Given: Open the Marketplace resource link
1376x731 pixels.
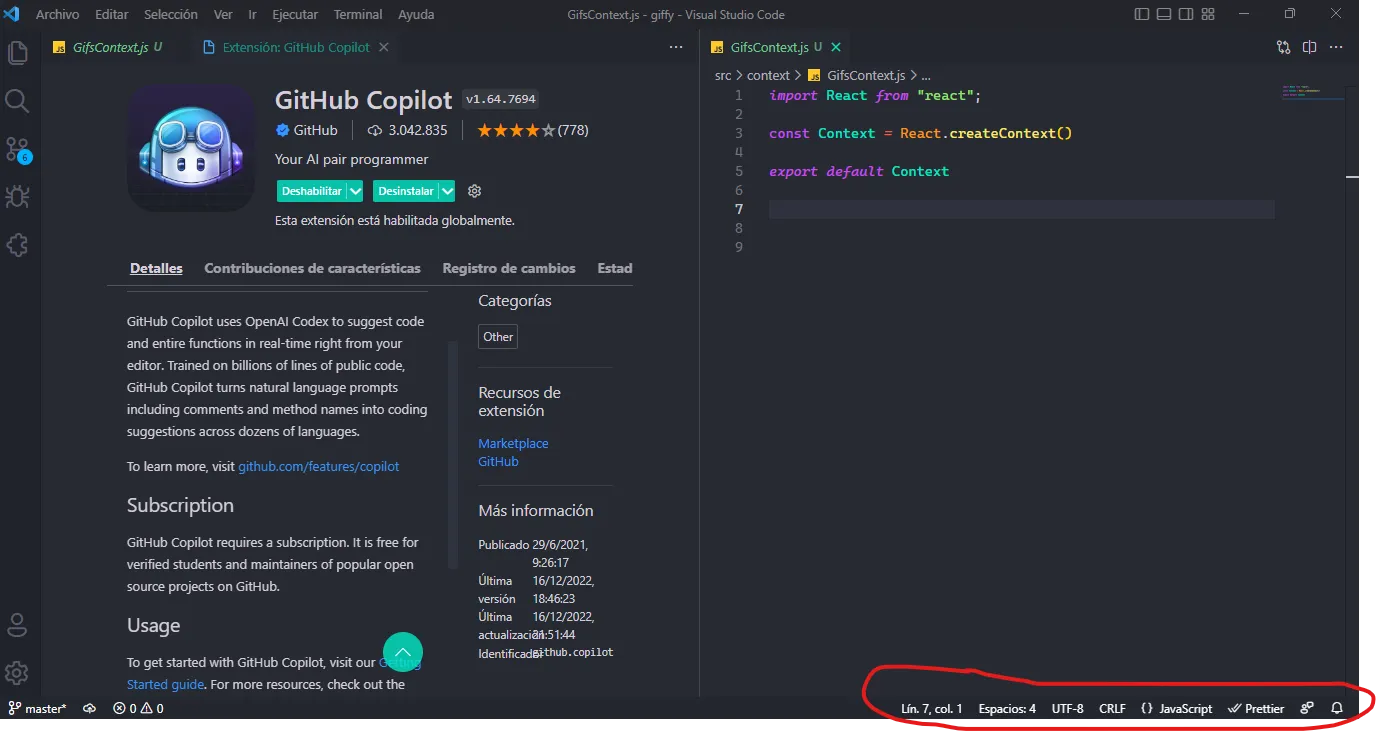Looking at the screenshot, I should pyautogui.click(x=513, y=443).
